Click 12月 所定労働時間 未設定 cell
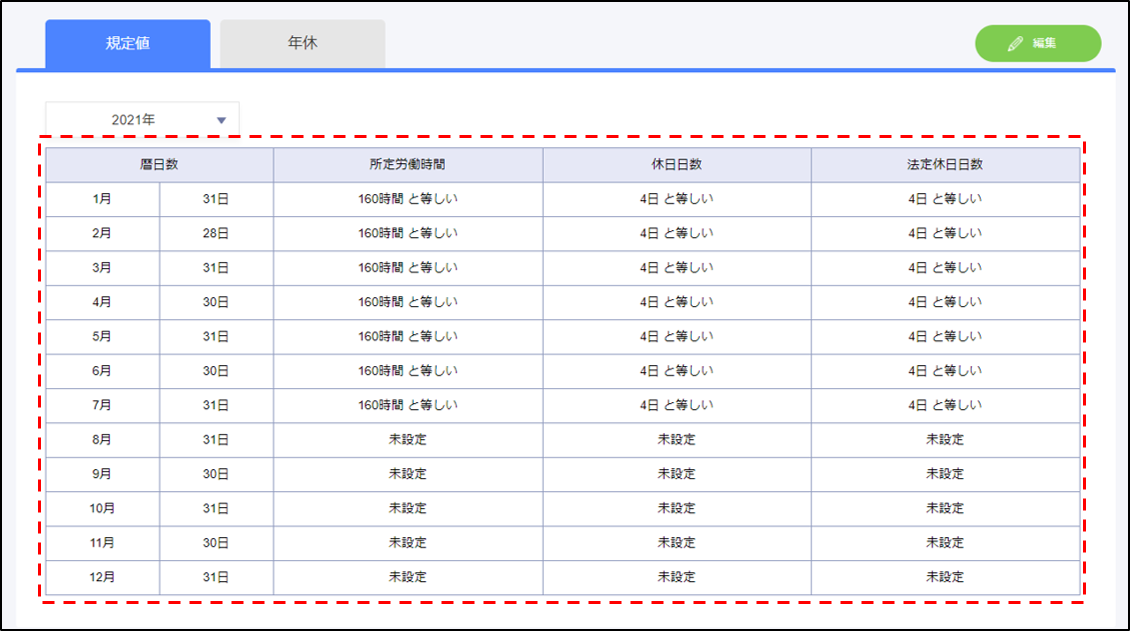Image resolution: width=1130 pixels, height=631 pixels. click(x=408, y=578)
